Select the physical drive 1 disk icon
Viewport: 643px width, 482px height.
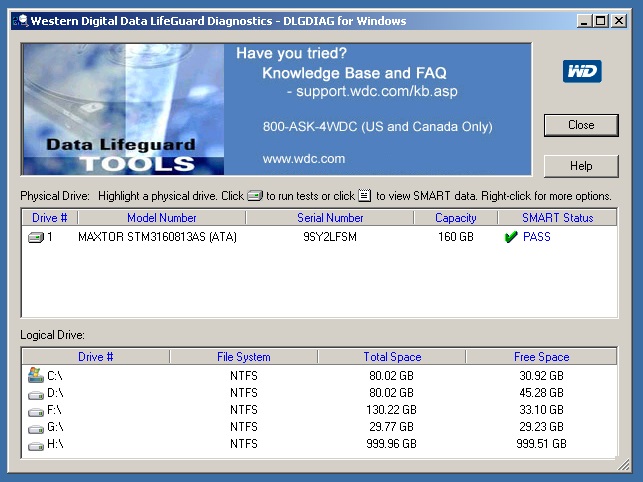(36, 237)
